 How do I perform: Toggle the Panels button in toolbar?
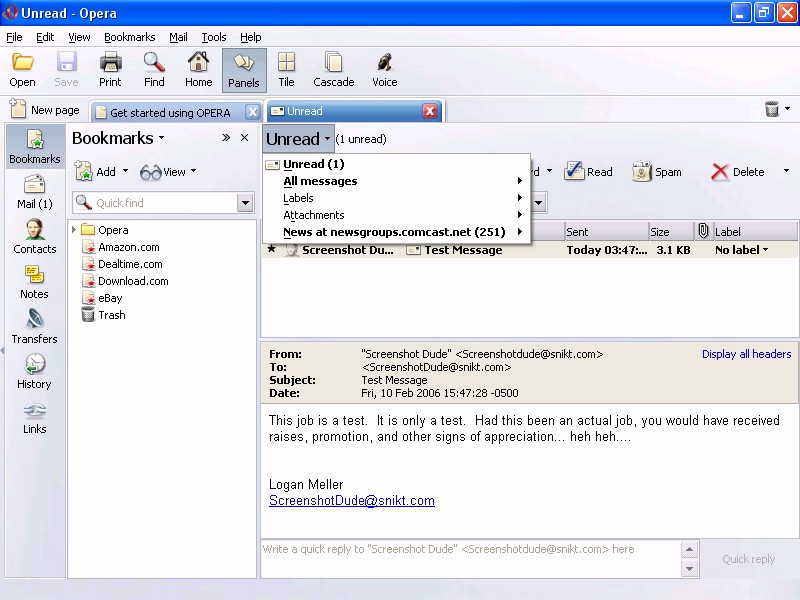(x=244, y=70)
